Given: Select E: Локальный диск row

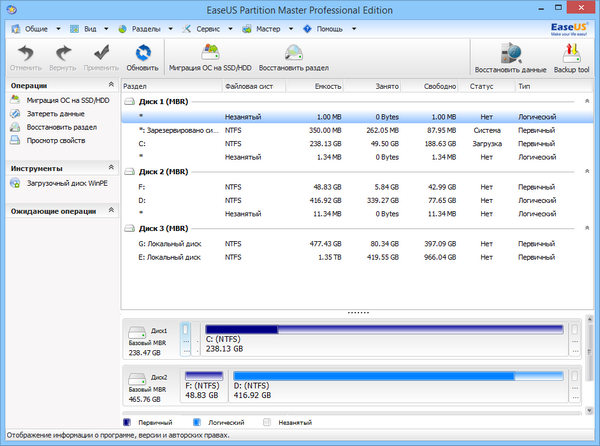Looking at the screenshot, I should pyautogui.click(x=357, y=257).
